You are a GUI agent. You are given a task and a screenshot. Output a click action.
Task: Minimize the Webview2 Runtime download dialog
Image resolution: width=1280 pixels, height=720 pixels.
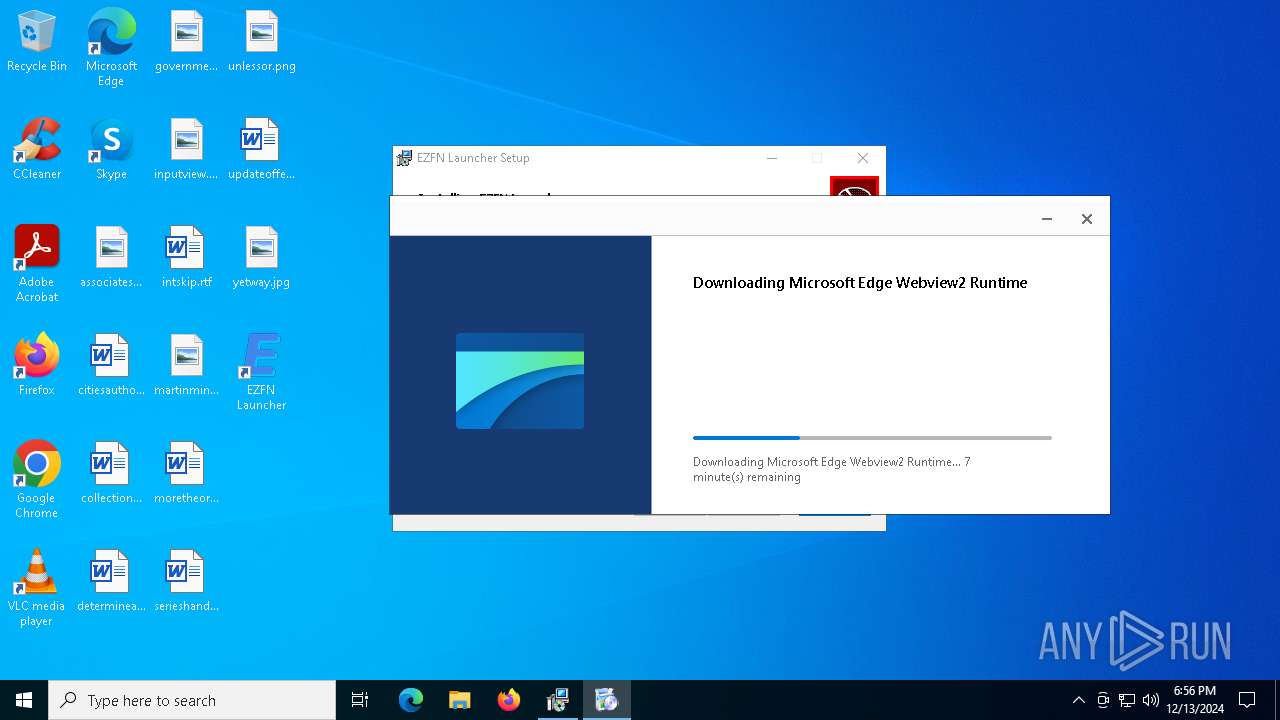[1047, 219]
